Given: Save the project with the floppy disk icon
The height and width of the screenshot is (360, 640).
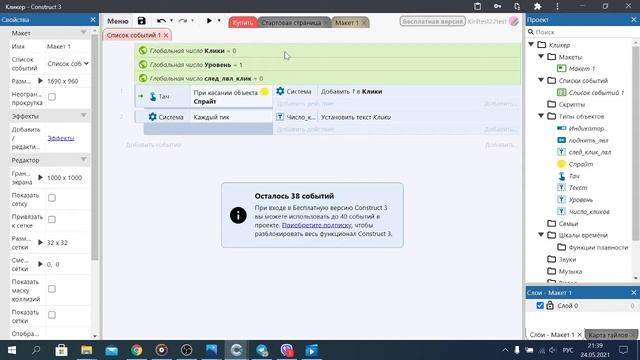Looking at the screenshot, I should tap(141, 21).
